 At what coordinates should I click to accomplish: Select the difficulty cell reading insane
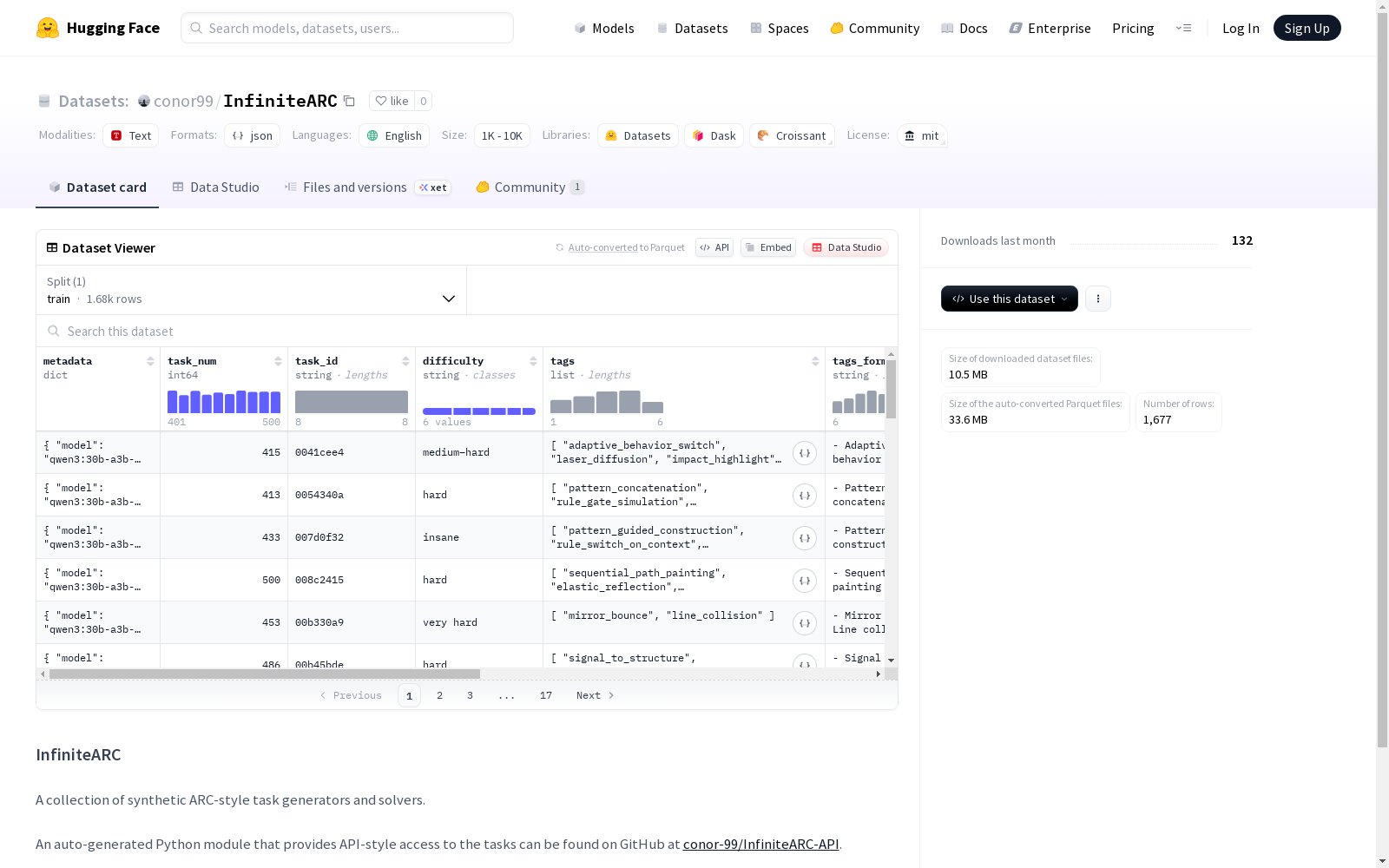coord(479,537)
